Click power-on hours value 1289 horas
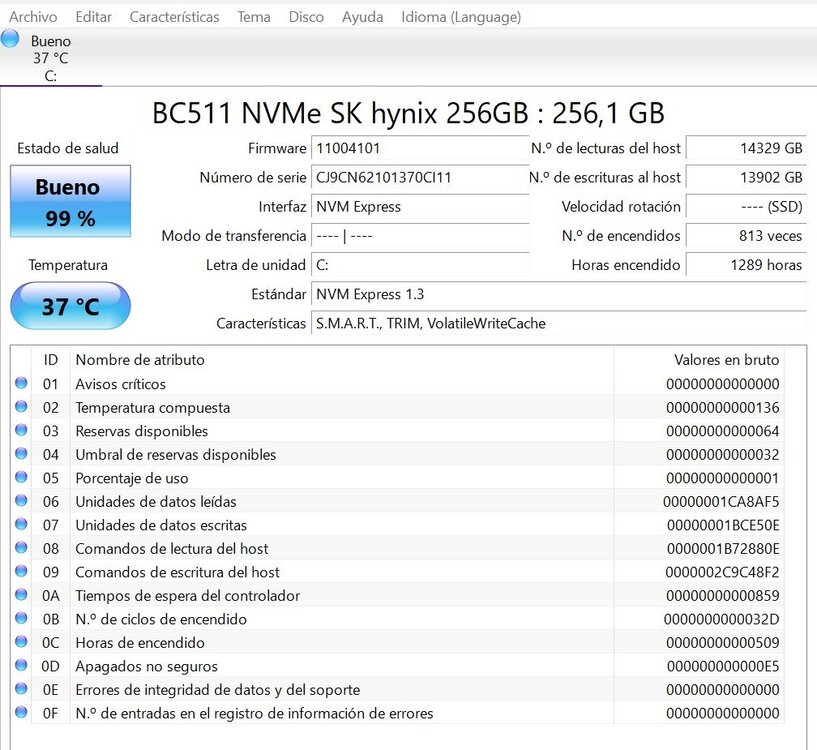 (x=746, y=265)
